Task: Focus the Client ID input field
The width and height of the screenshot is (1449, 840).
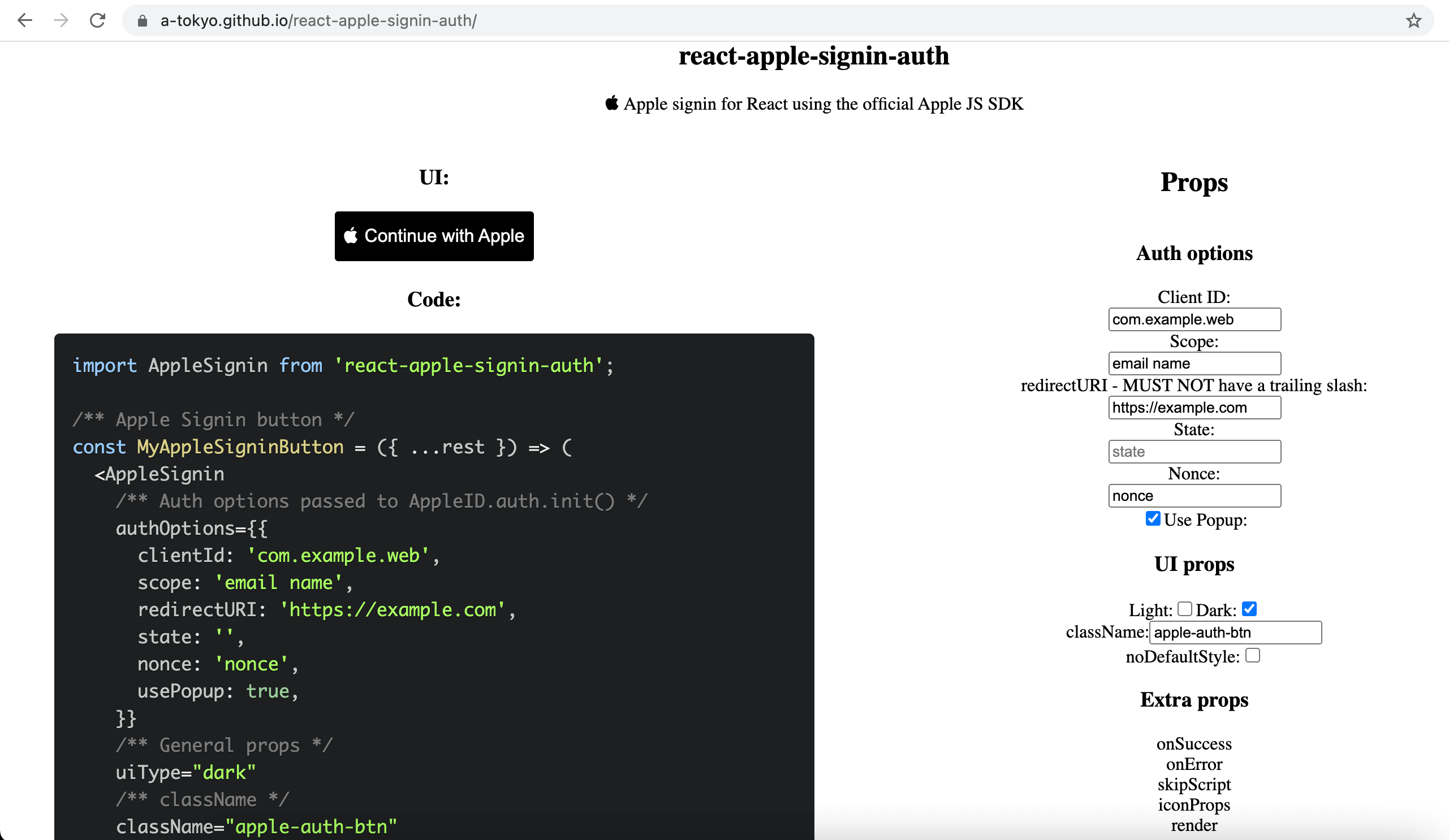Action: (x=1194, y=319)
